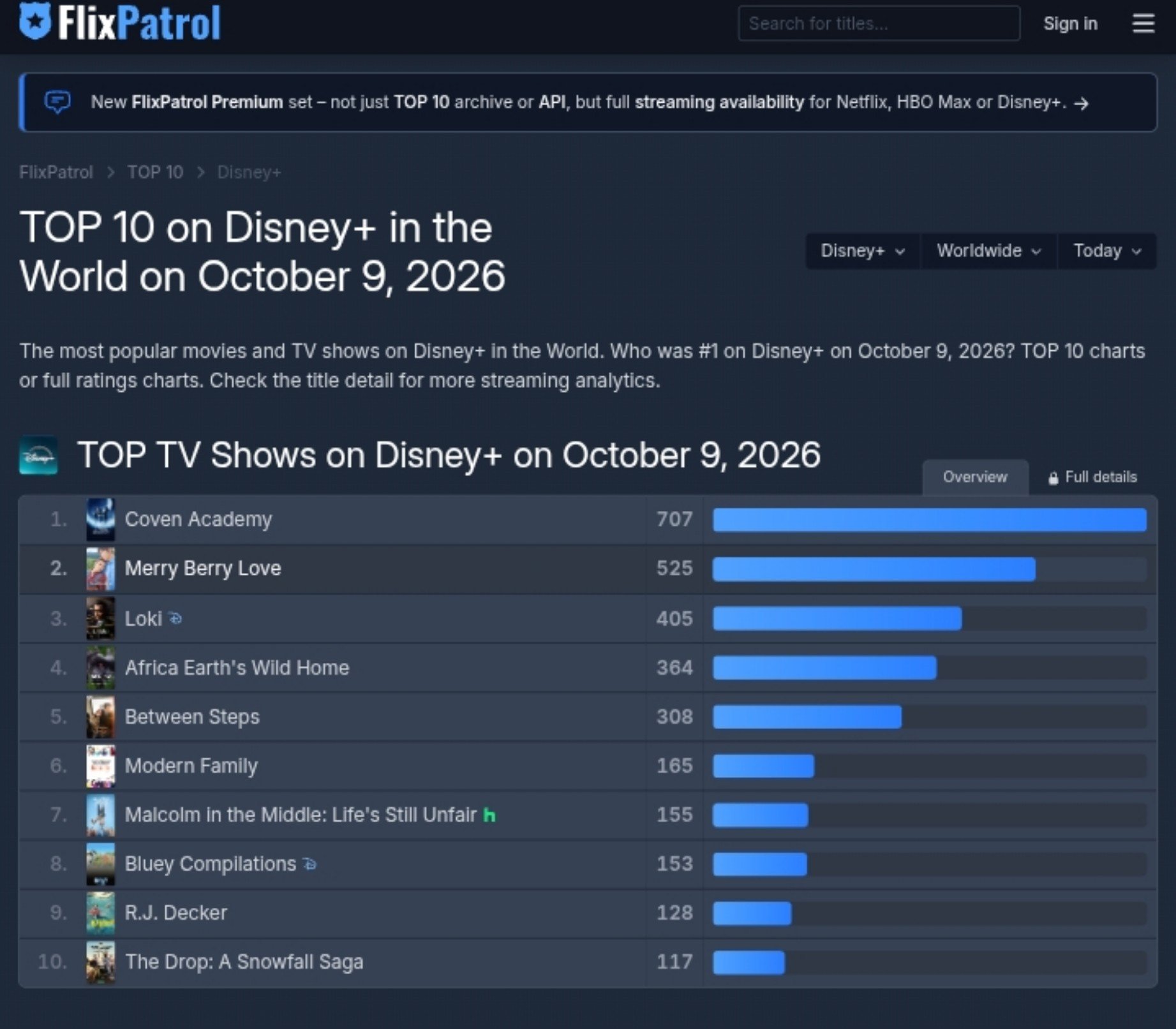Viewport: 1176px width, 1029px height.
Task: Open the hamburger menu icon
Action: coord(1143,24)
